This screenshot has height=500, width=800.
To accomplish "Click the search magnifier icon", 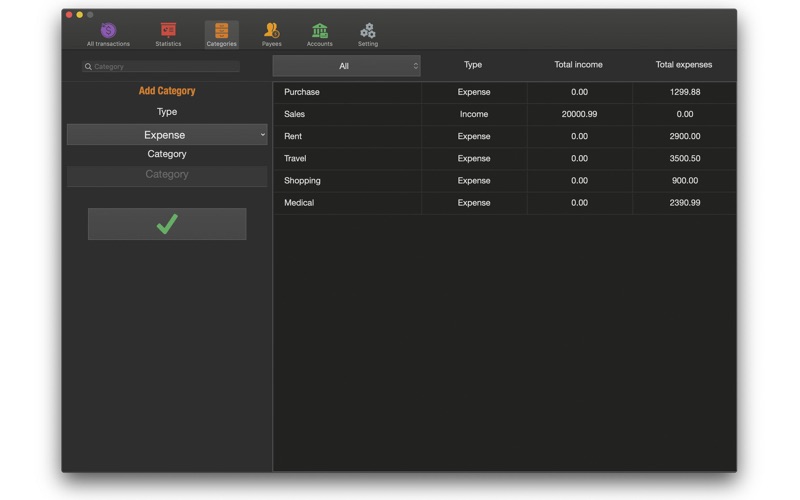I will coord(88,66).
